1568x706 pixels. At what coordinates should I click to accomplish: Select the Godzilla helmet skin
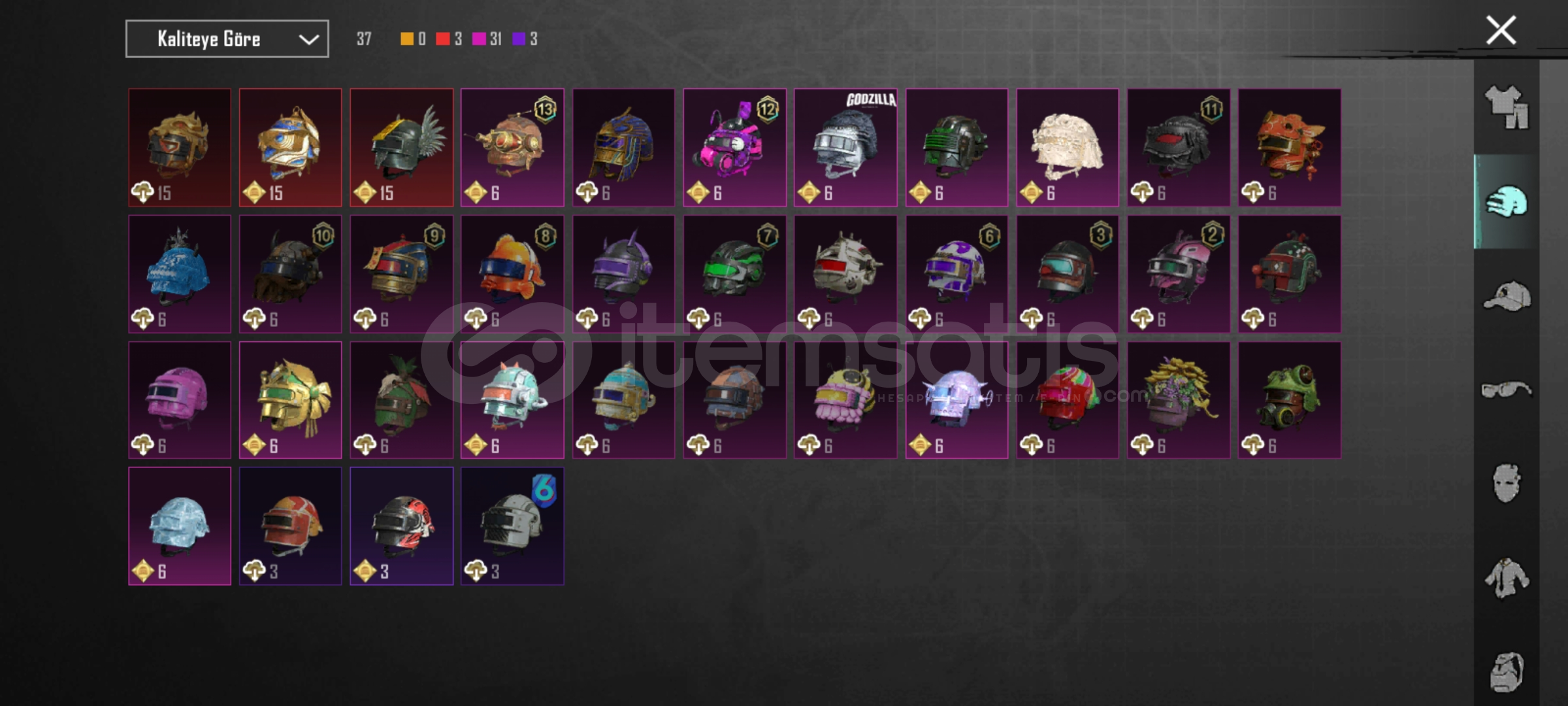pos(845,148)
